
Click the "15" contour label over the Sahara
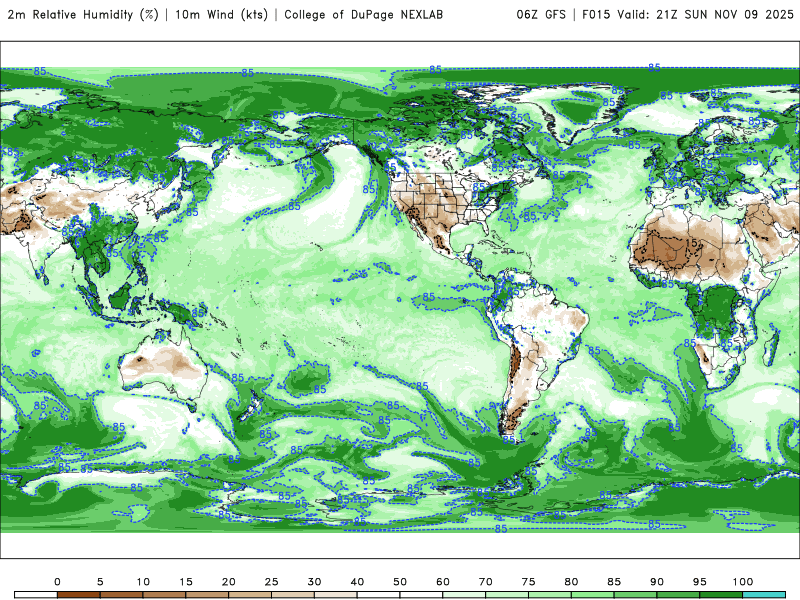point(692,243)
